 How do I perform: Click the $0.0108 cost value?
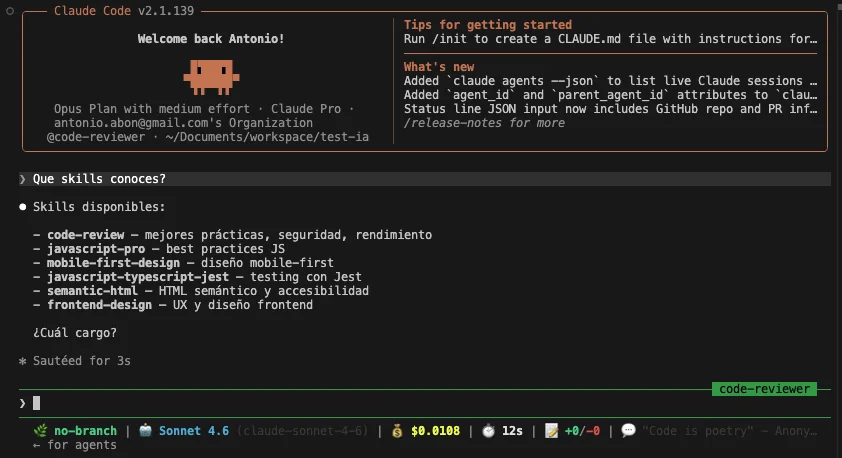[435, 431]
